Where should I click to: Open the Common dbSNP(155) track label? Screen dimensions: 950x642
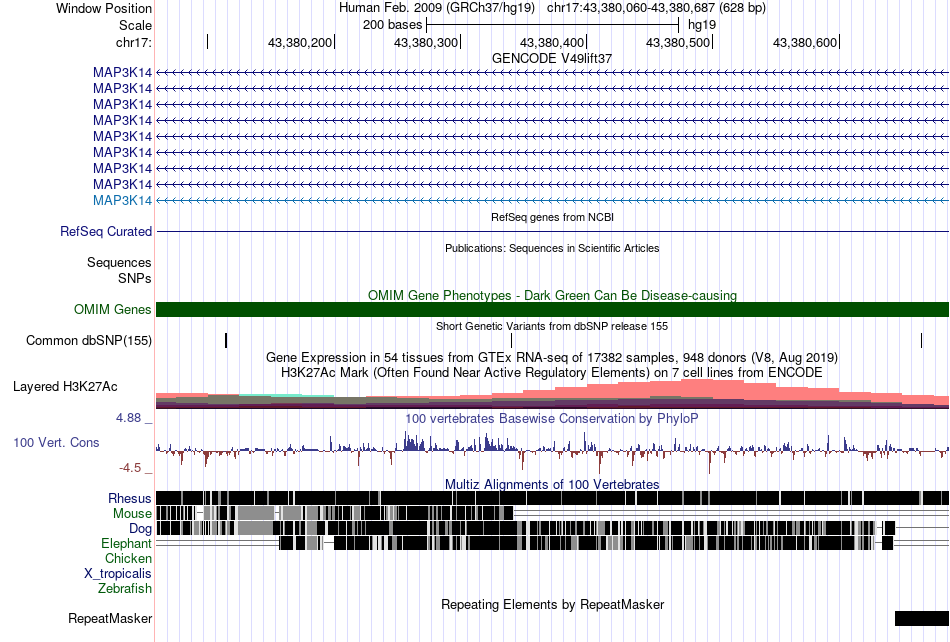[x=89, y=340]
